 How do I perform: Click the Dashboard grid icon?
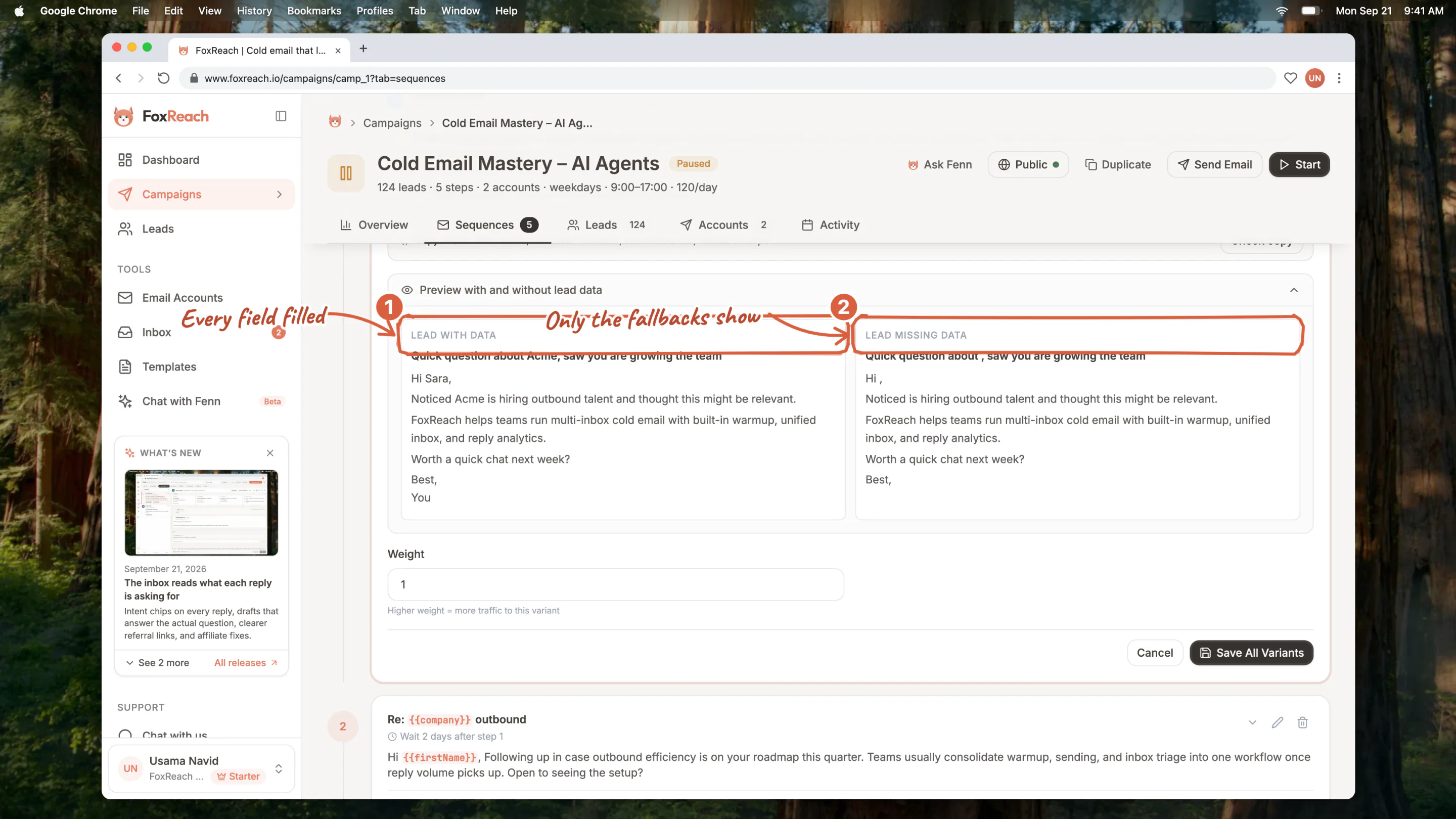(125, 160)
